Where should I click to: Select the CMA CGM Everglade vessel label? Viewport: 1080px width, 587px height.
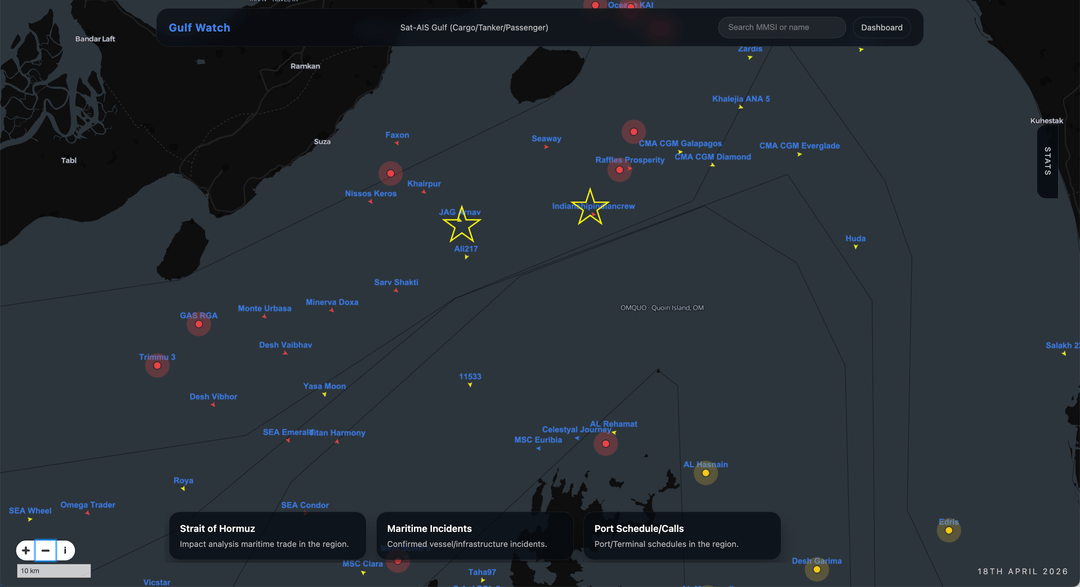(x=799, y=146)
